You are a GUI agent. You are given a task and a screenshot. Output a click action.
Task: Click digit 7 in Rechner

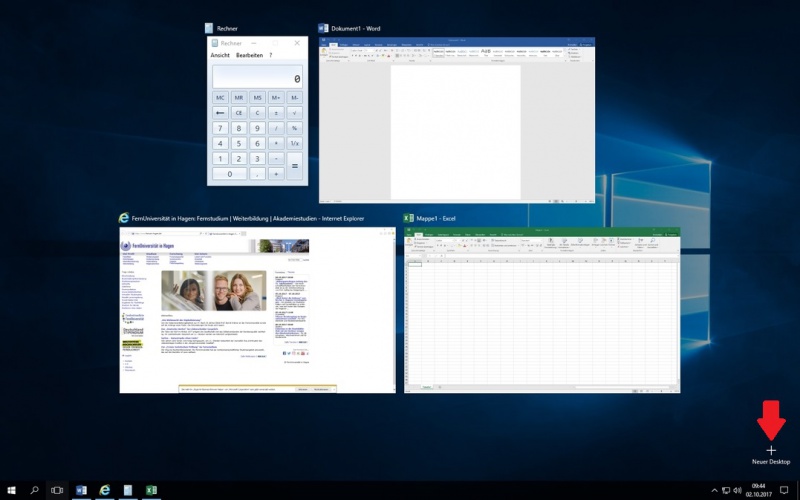(220, 128)
